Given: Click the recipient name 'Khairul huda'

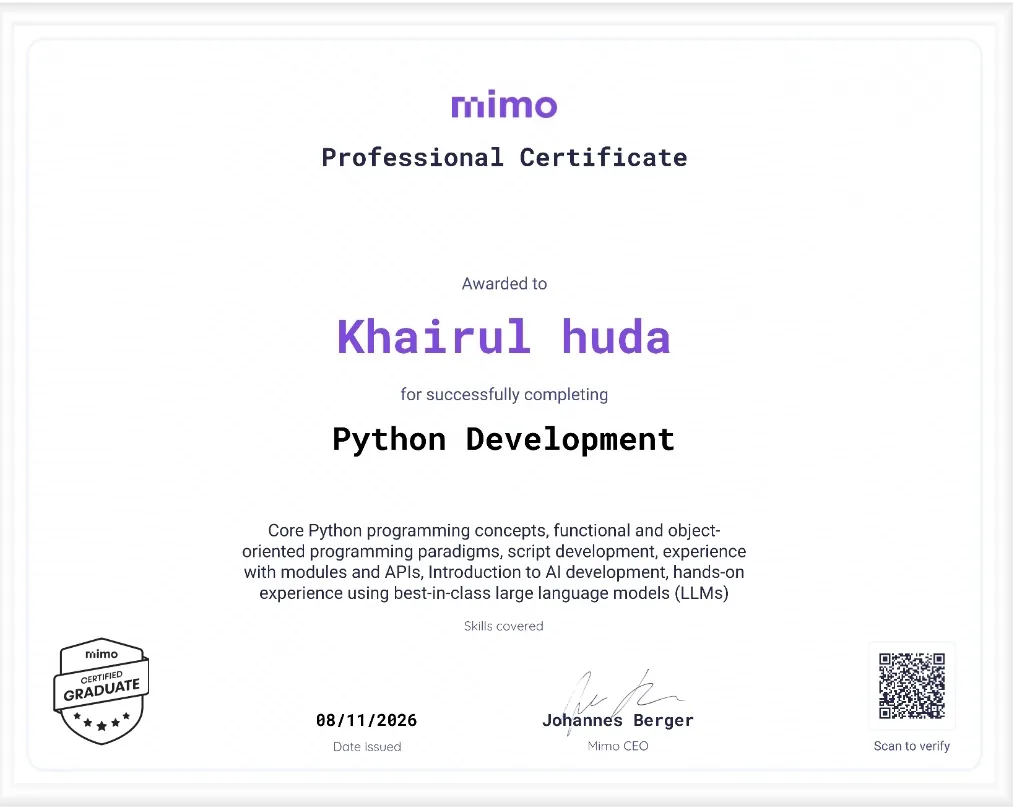Looking at the screenshot, I should (x=504, y=337).
